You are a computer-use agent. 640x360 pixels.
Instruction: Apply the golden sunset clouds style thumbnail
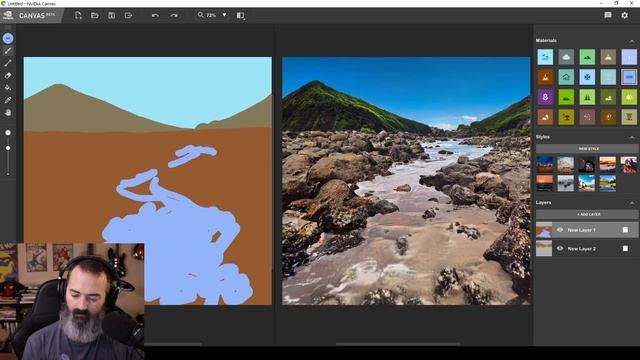click(608, 165)
